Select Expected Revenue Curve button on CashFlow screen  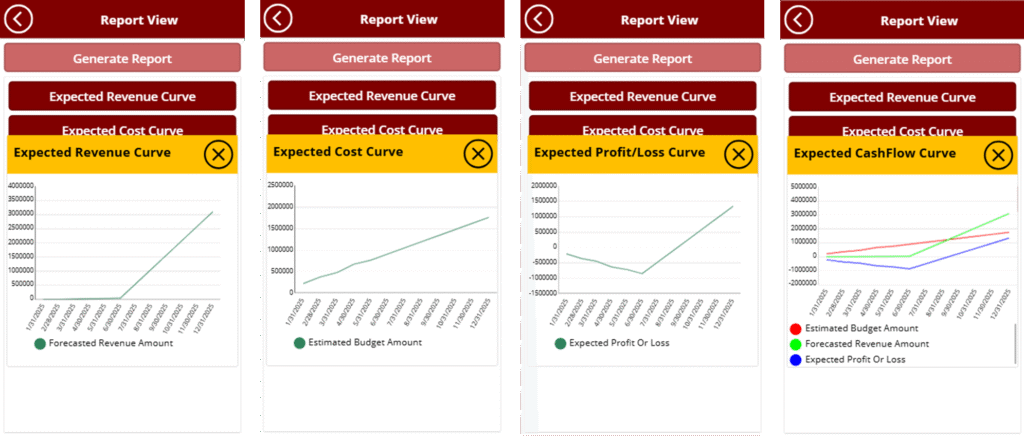pyautogui.click(x=902, y=97)
